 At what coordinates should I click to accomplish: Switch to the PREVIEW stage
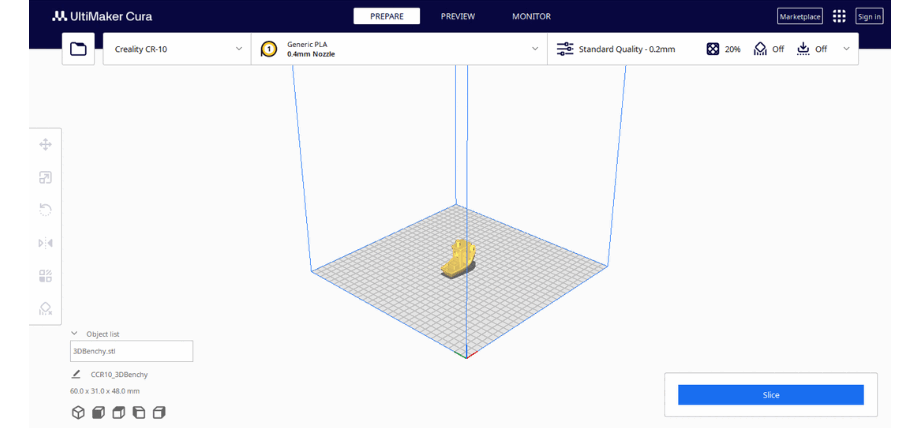(458, 16)
